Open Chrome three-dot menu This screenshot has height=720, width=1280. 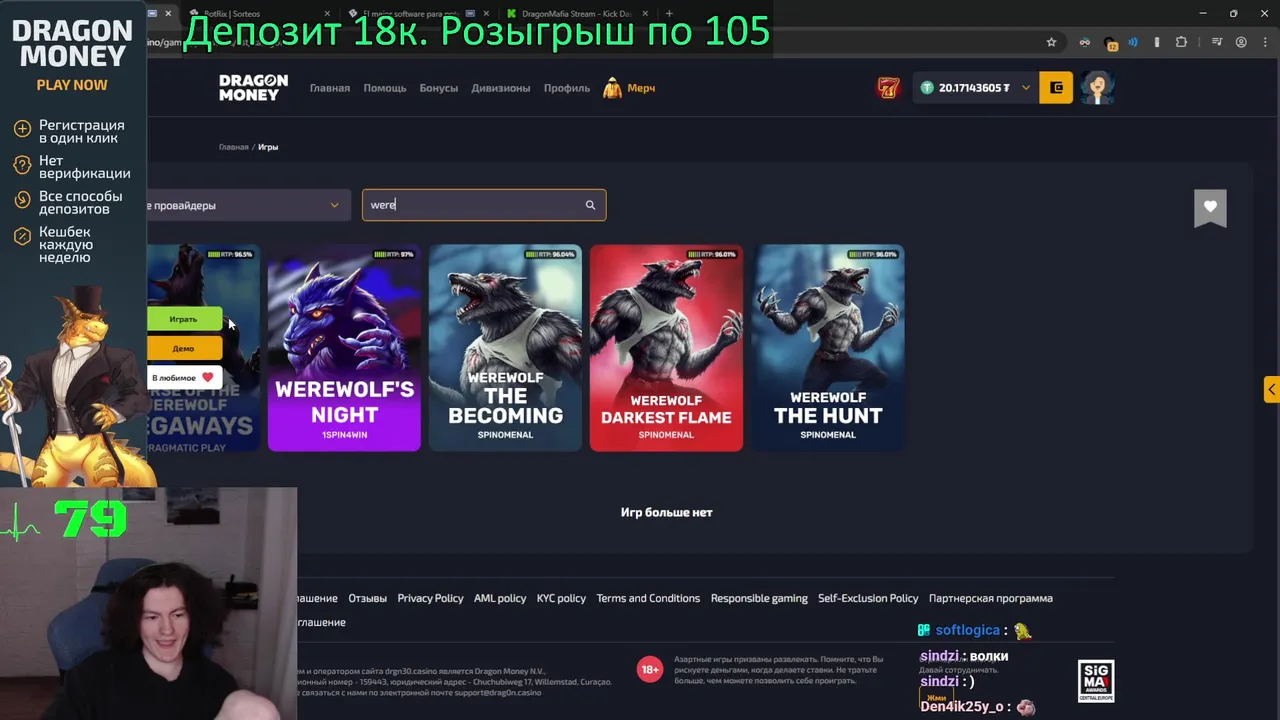click(x=1263, y=42)
